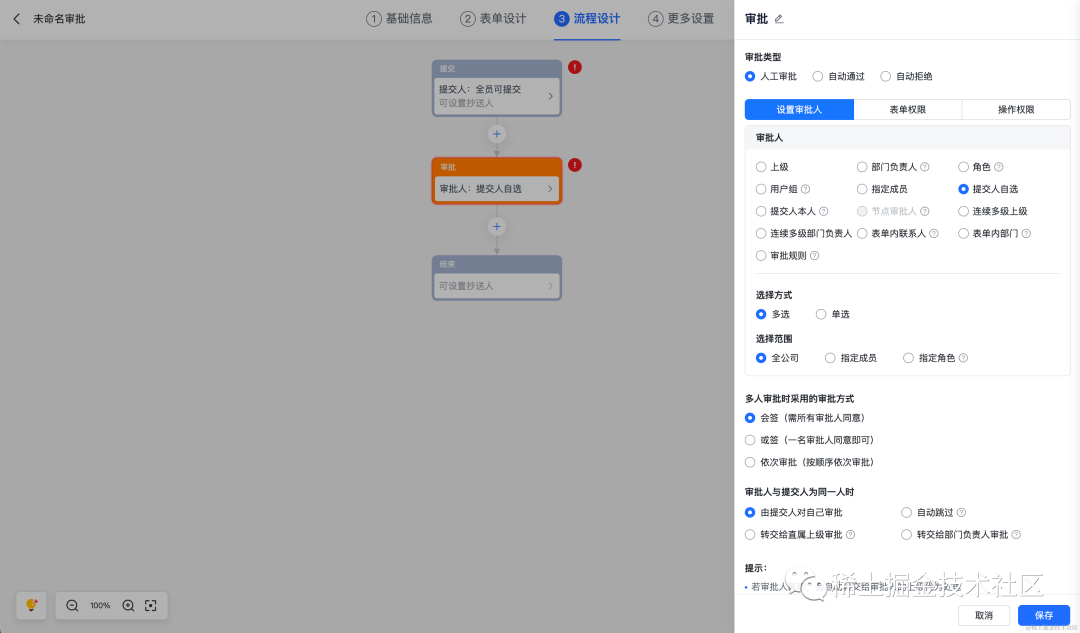Click the fit-to-screen icon in zoom bar
This screenshot has width=1080, height=633.
151,605
